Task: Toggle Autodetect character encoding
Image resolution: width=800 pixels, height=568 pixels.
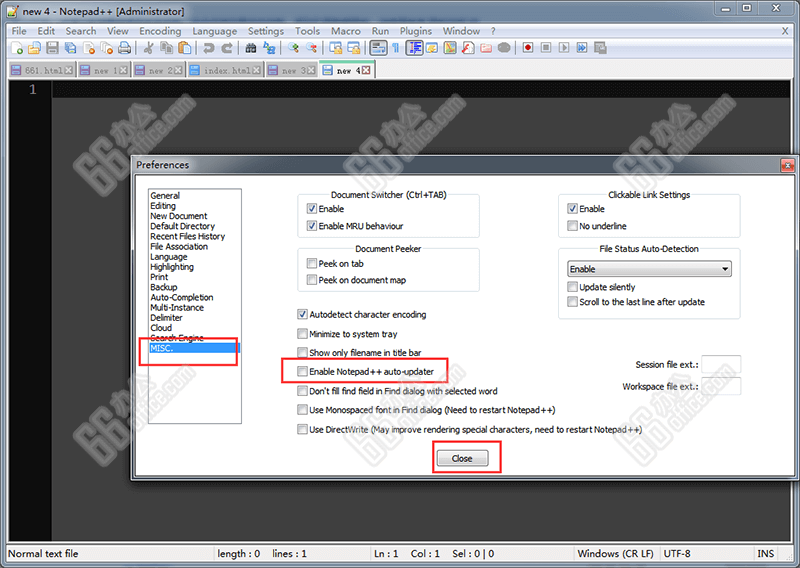Action: point(302,314)
